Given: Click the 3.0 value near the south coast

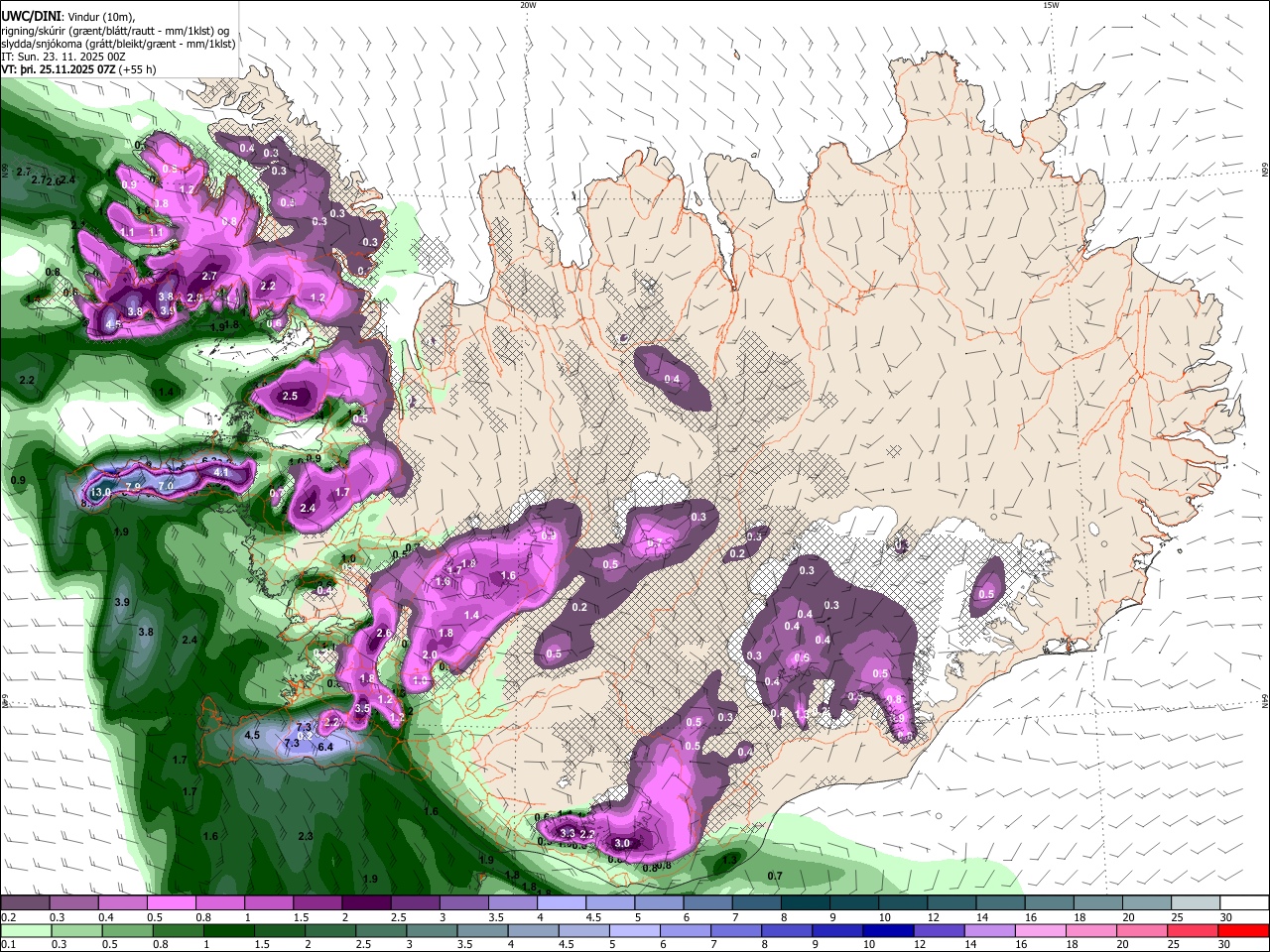Looking at the screenshot, I should pyautogui.click(x=622, y=843).
